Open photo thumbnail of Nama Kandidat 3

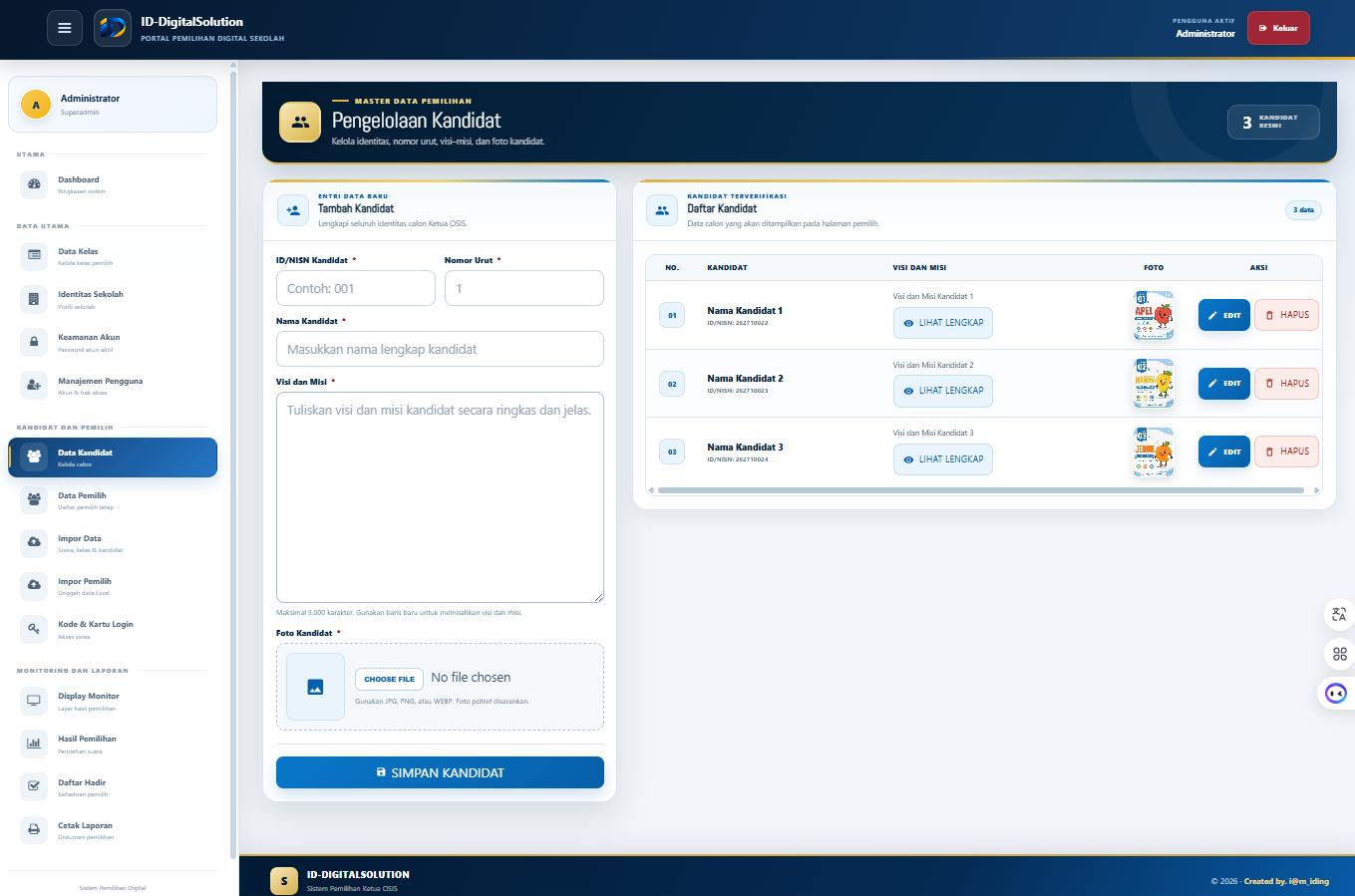click(x=1154, y=451)
